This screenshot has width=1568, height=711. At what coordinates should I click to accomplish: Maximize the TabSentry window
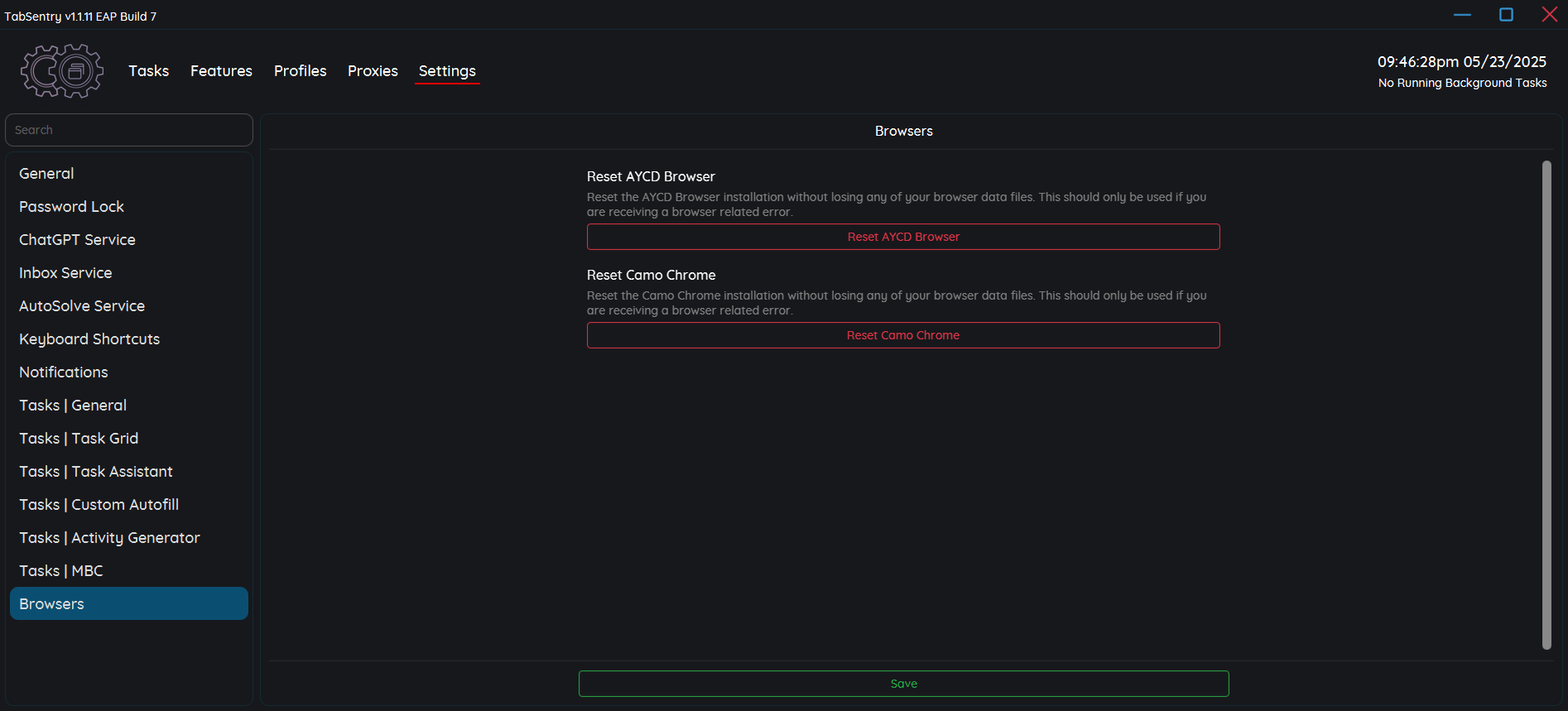tap(1506, 15)
